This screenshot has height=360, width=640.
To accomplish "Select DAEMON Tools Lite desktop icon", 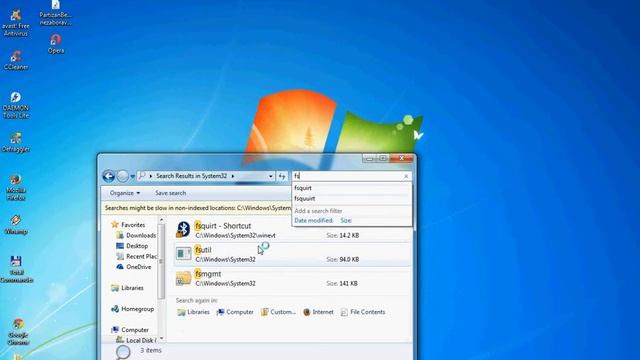I will click(x=16, y=105).
